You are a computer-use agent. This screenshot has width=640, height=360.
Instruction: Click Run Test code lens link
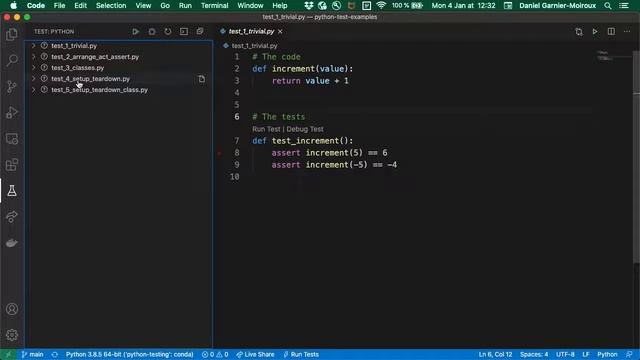pyautogui.click(x=266, y=129)
